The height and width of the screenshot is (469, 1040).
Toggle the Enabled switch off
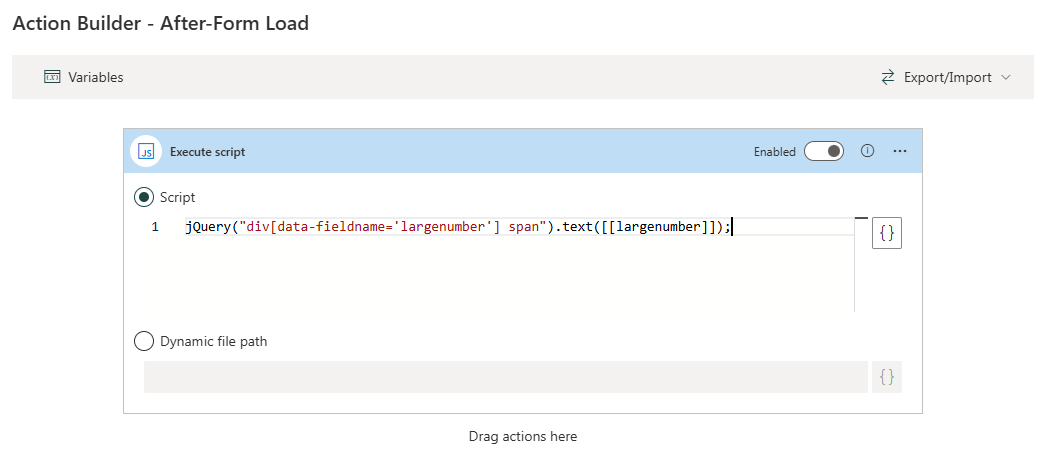pos(824,151)
